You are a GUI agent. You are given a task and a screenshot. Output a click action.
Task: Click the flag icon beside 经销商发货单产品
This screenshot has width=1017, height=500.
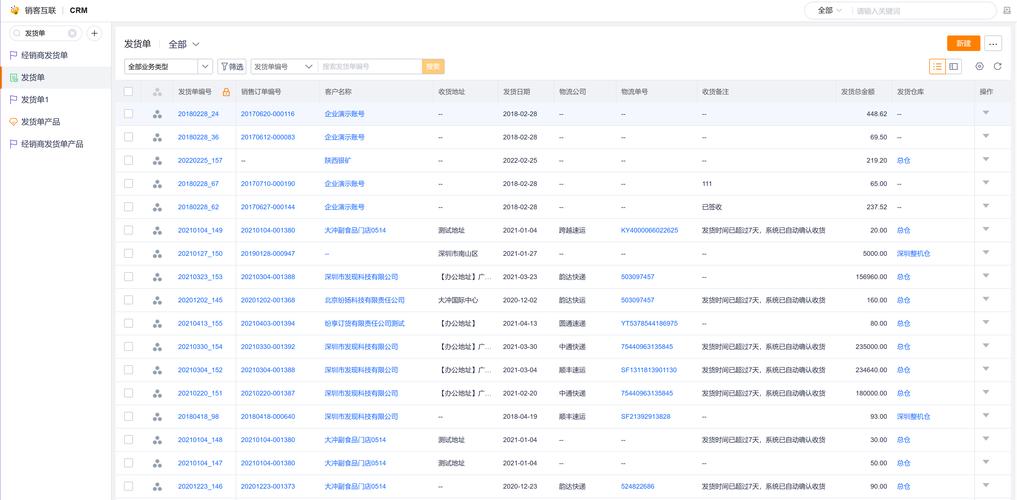13,144
